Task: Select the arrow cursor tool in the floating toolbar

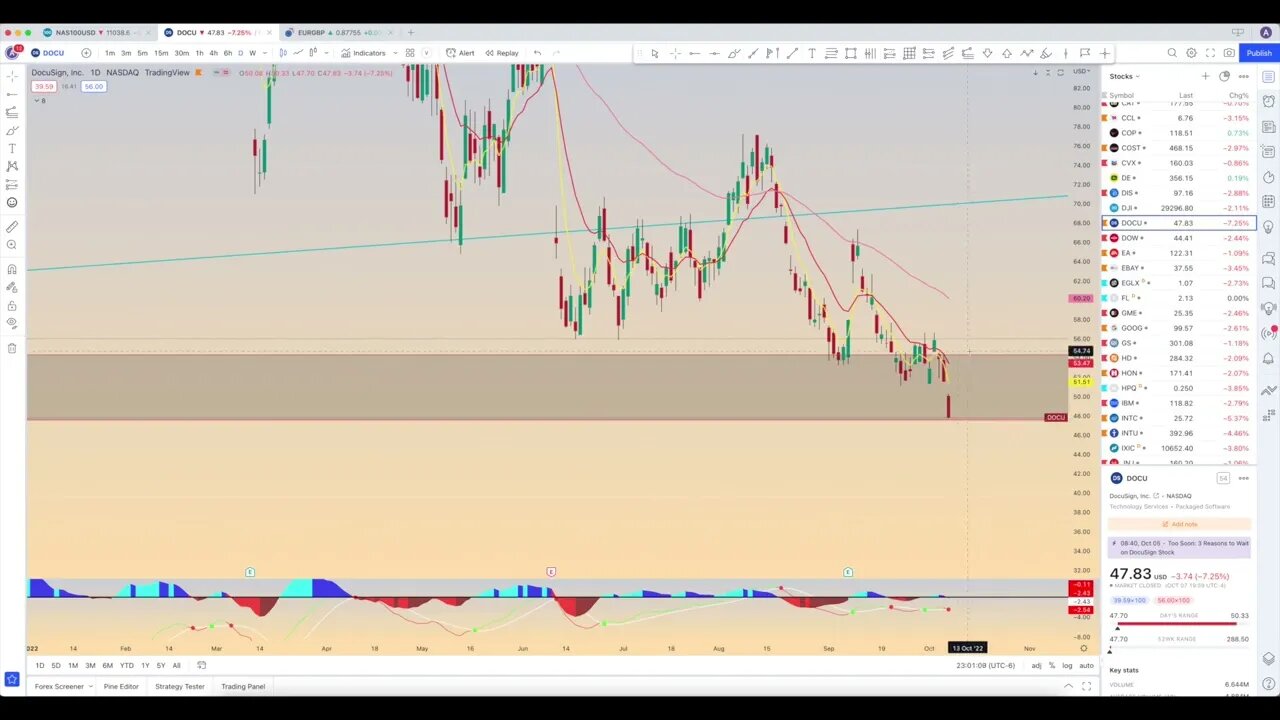Action: (x=655, y=53)
